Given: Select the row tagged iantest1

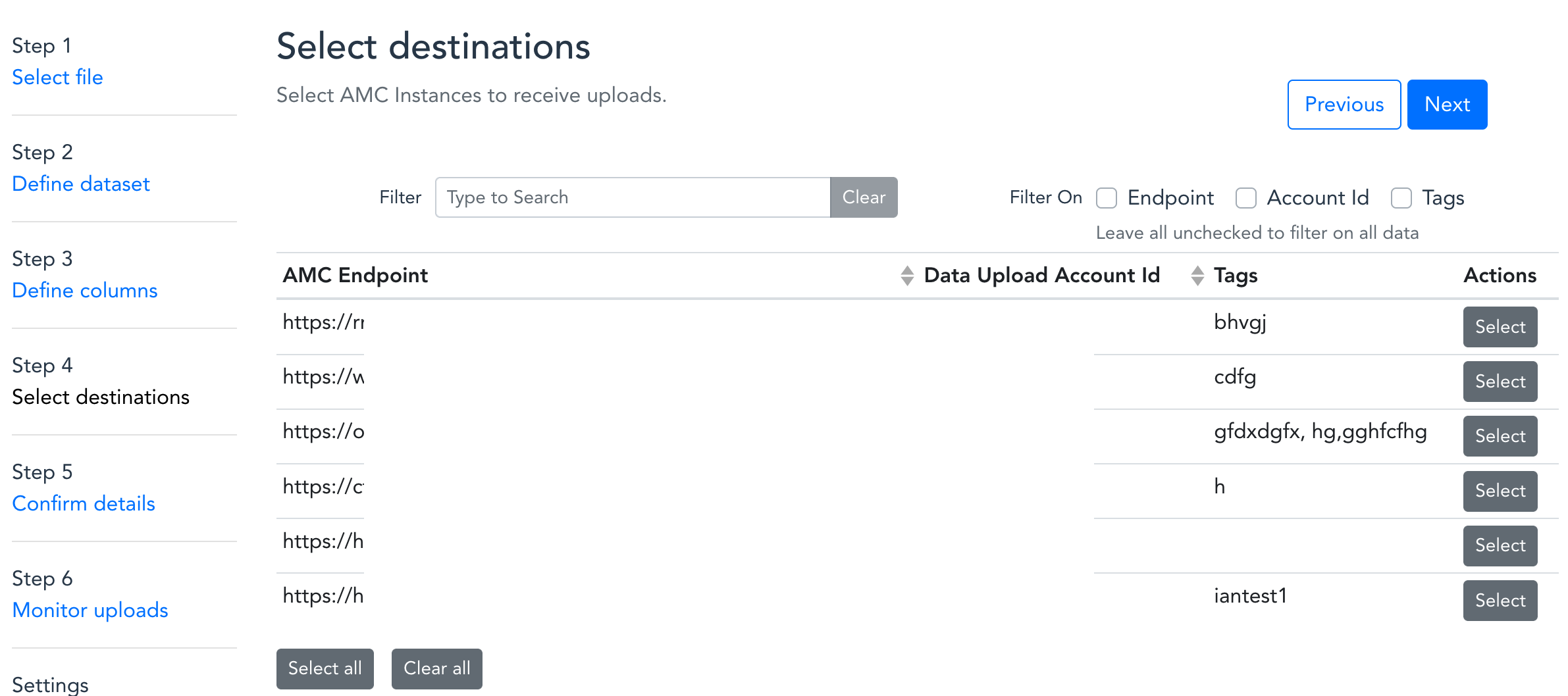Looking at the screenshot, I should click(1500, 600).
